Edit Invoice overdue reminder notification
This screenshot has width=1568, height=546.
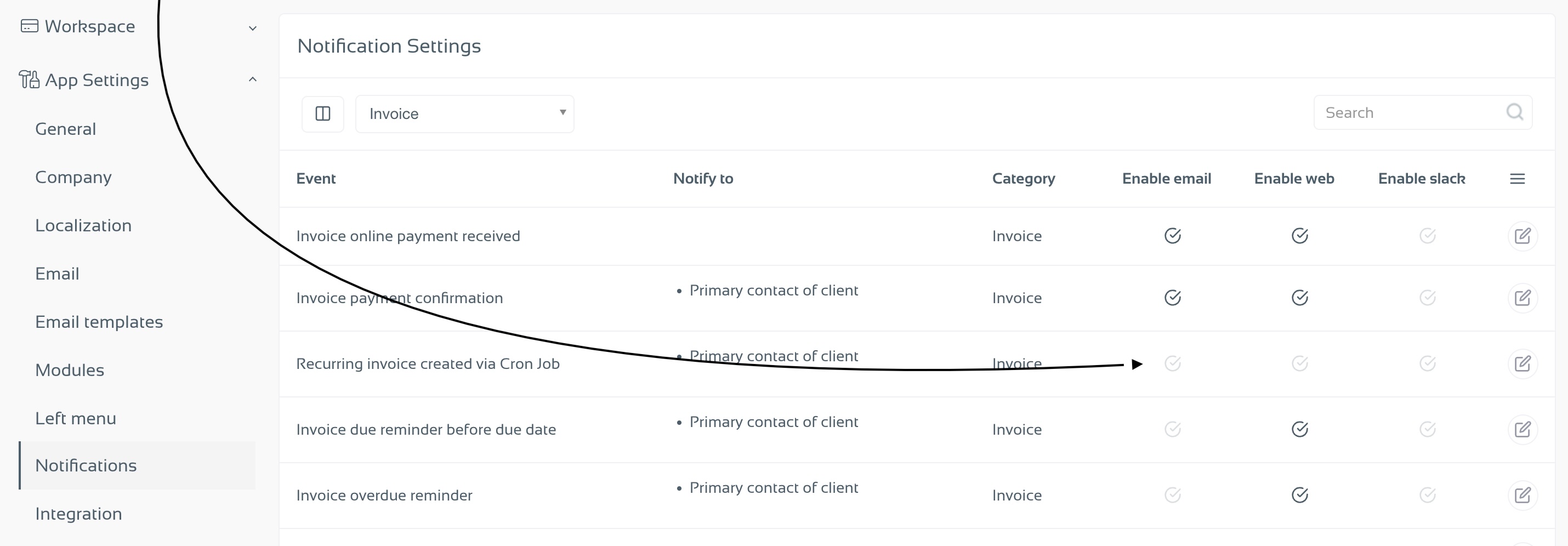[x=1522, y=496]
